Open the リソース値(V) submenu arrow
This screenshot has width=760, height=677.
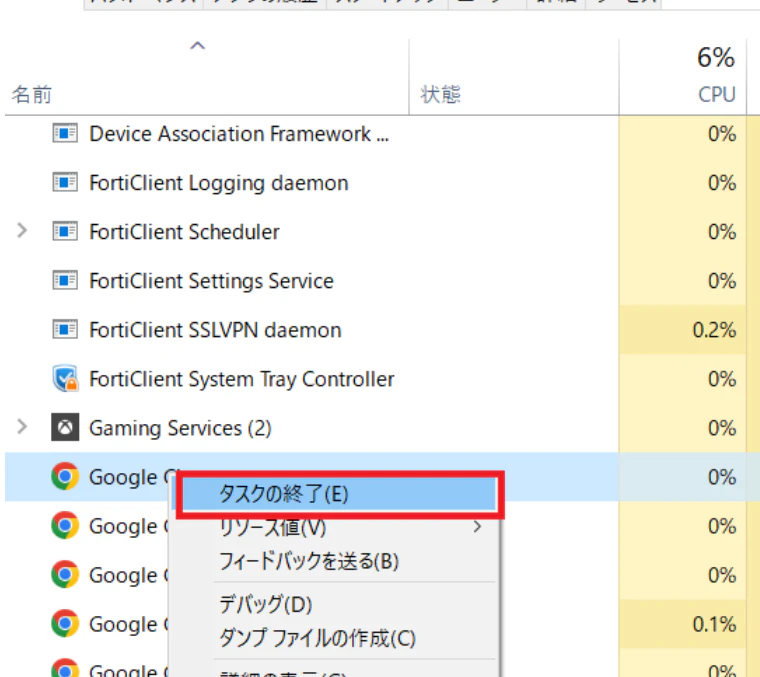[x=477, y=527]
